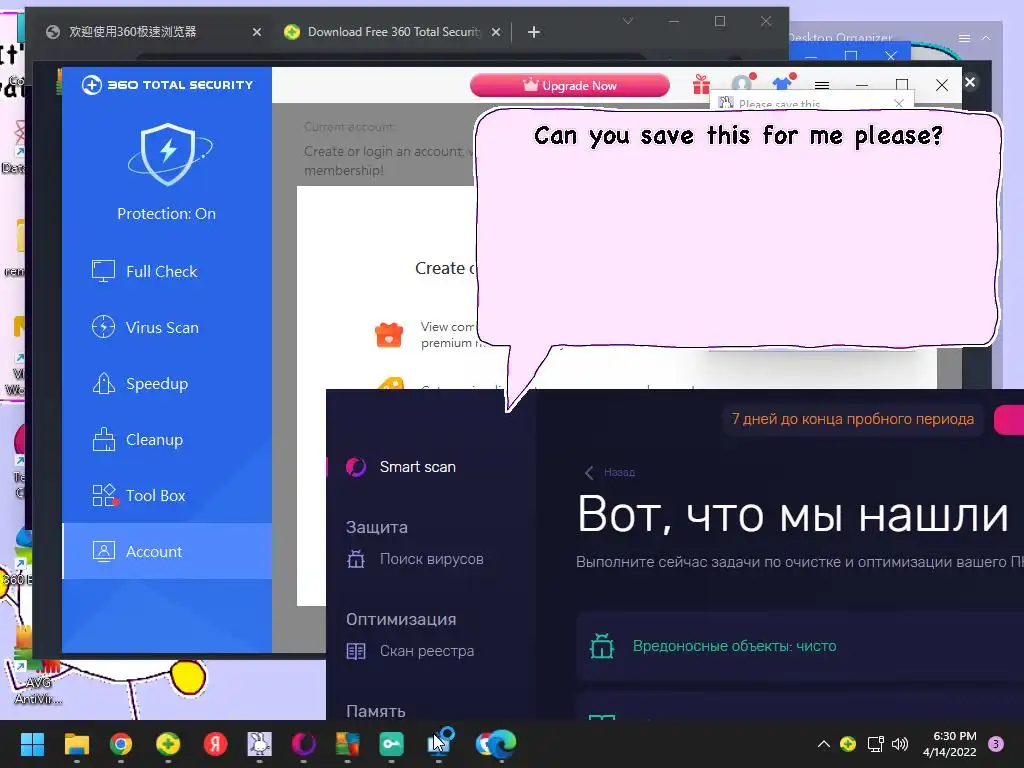Image resolution: width=1024 pixels, height=768 pixels.
Task: Open the green key app on the taskbar
Action: click(391, 744)
